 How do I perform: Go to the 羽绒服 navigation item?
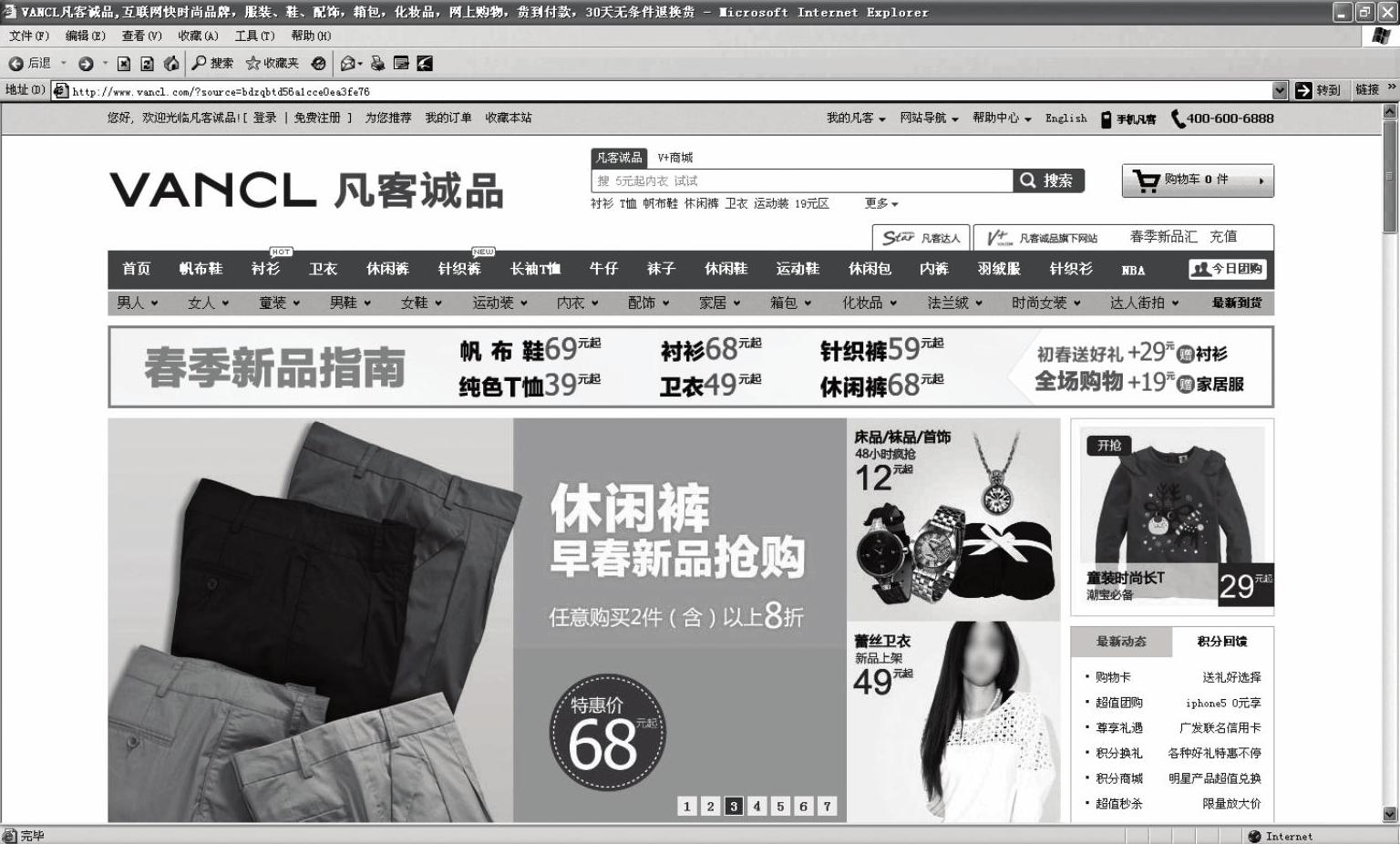pyautogui.click(x=999, y=269)
